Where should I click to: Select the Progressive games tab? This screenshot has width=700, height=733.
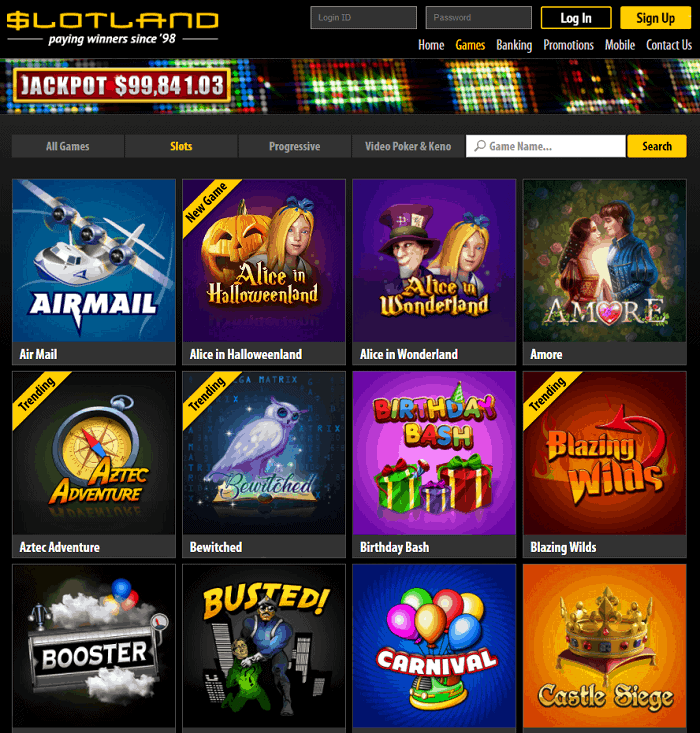[295, 146]
